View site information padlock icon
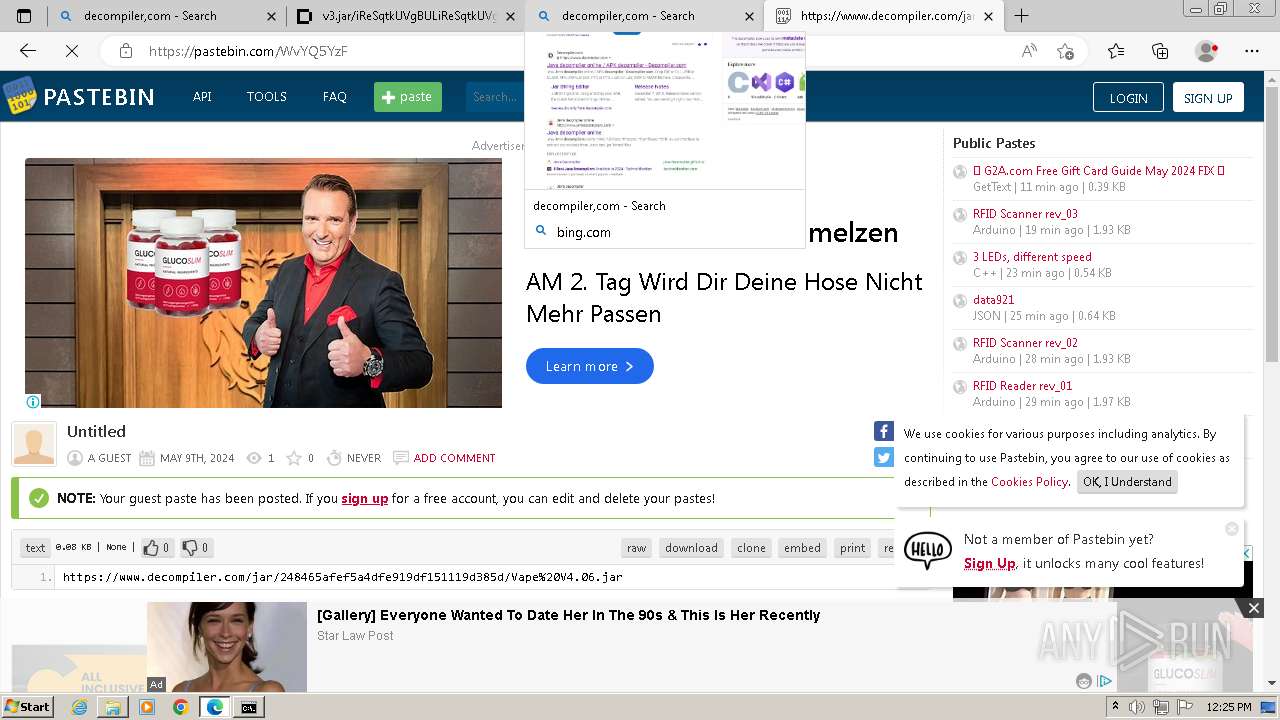This screenshot has height=720, width=1280. 125,51
